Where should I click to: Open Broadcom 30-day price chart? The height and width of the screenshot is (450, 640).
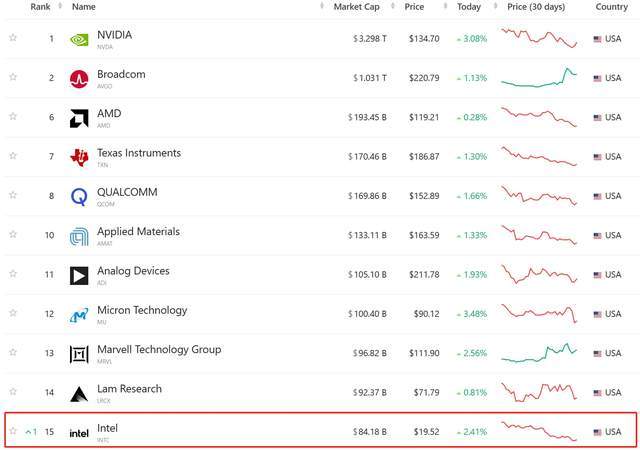[x=539, y=78]
